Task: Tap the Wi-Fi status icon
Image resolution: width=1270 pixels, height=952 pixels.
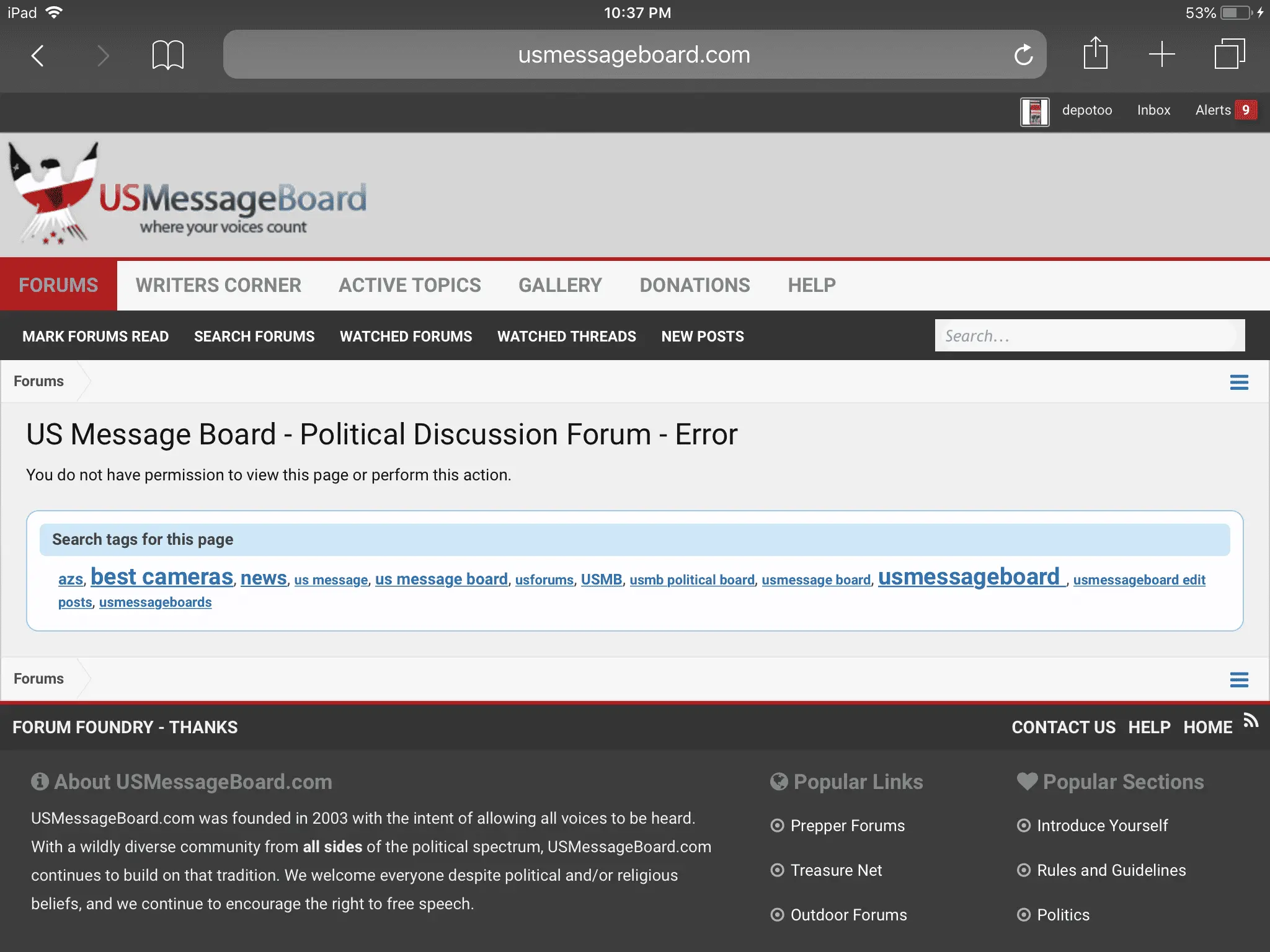Action: tap(55, 12)
